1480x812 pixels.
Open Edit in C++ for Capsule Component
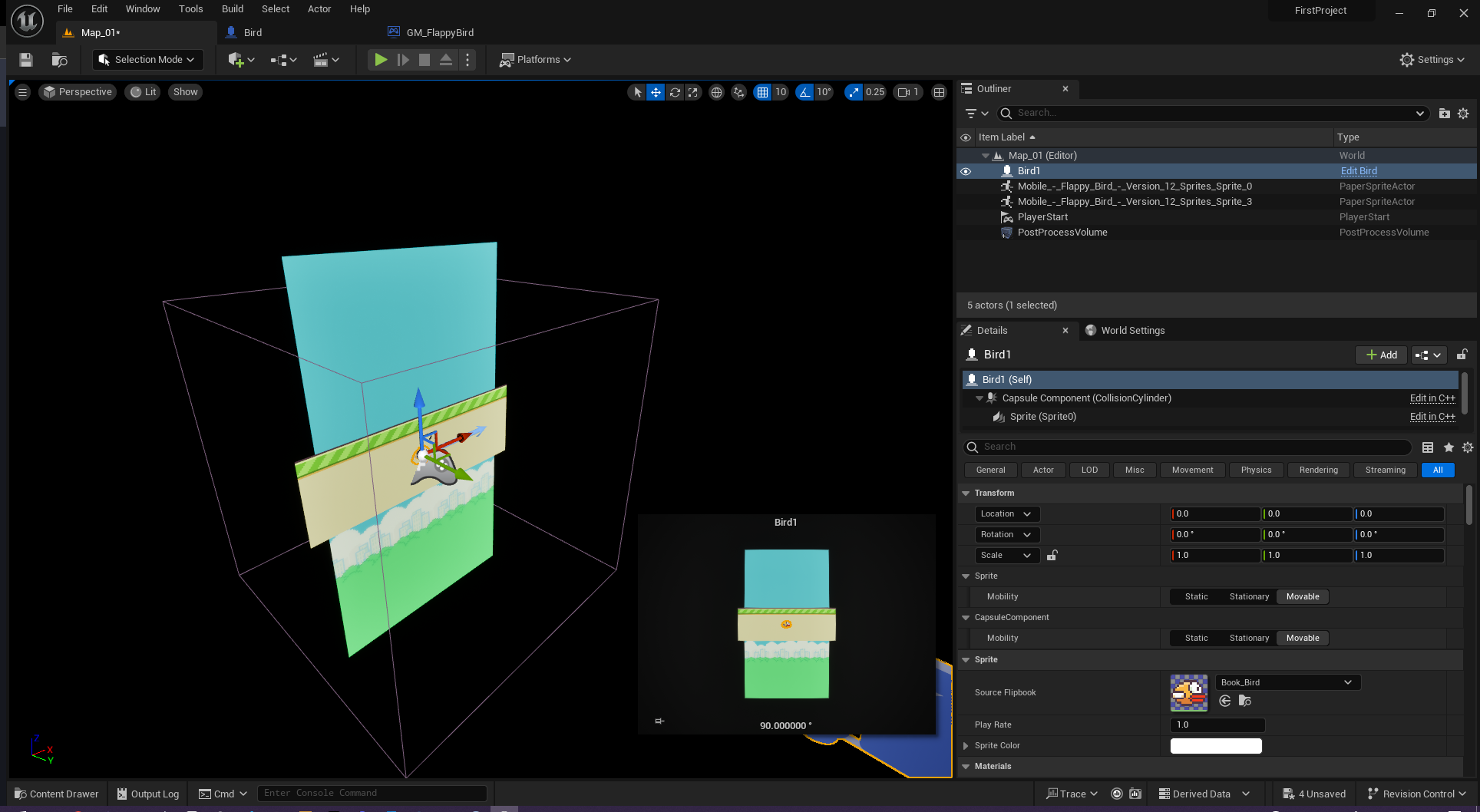(1432, 398)
